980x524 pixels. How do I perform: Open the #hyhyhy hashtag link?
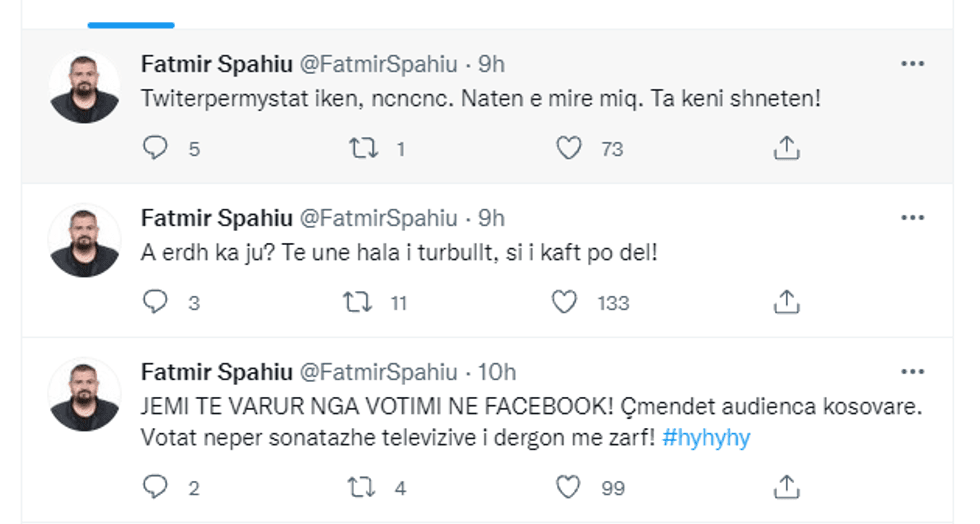(706, 440)
